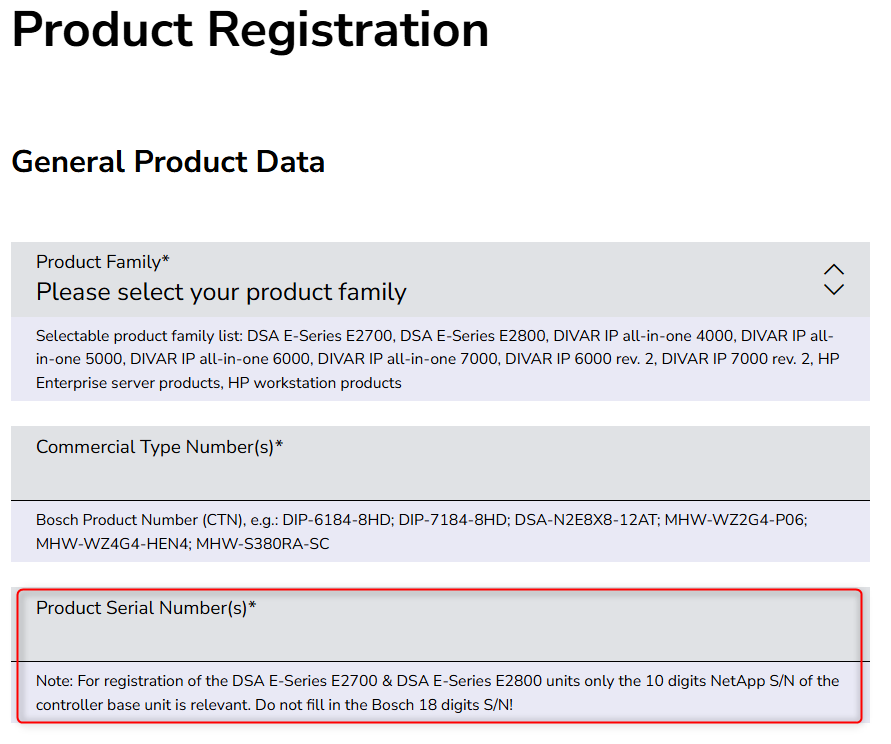Click the downward chevron arrow in Product Family
This screenshot has width=891, height=744.
(x=834, y=290)
